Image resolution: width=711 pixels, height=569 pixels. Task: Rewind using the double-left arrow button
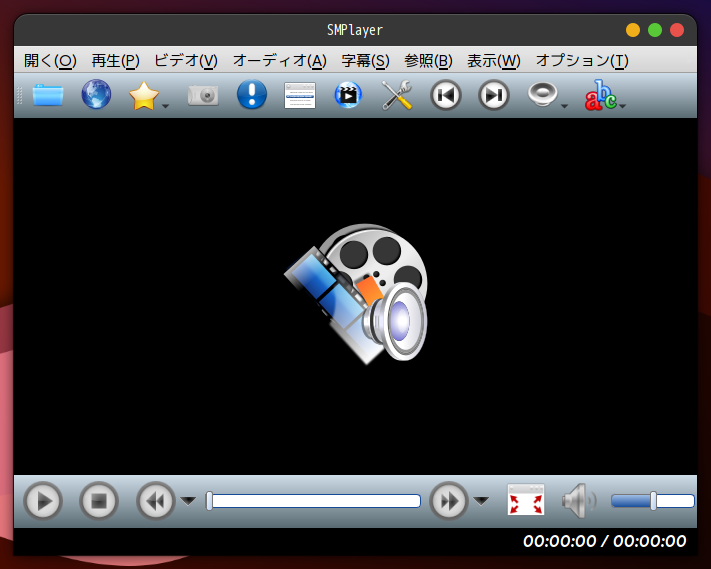(x=156, y=501)
